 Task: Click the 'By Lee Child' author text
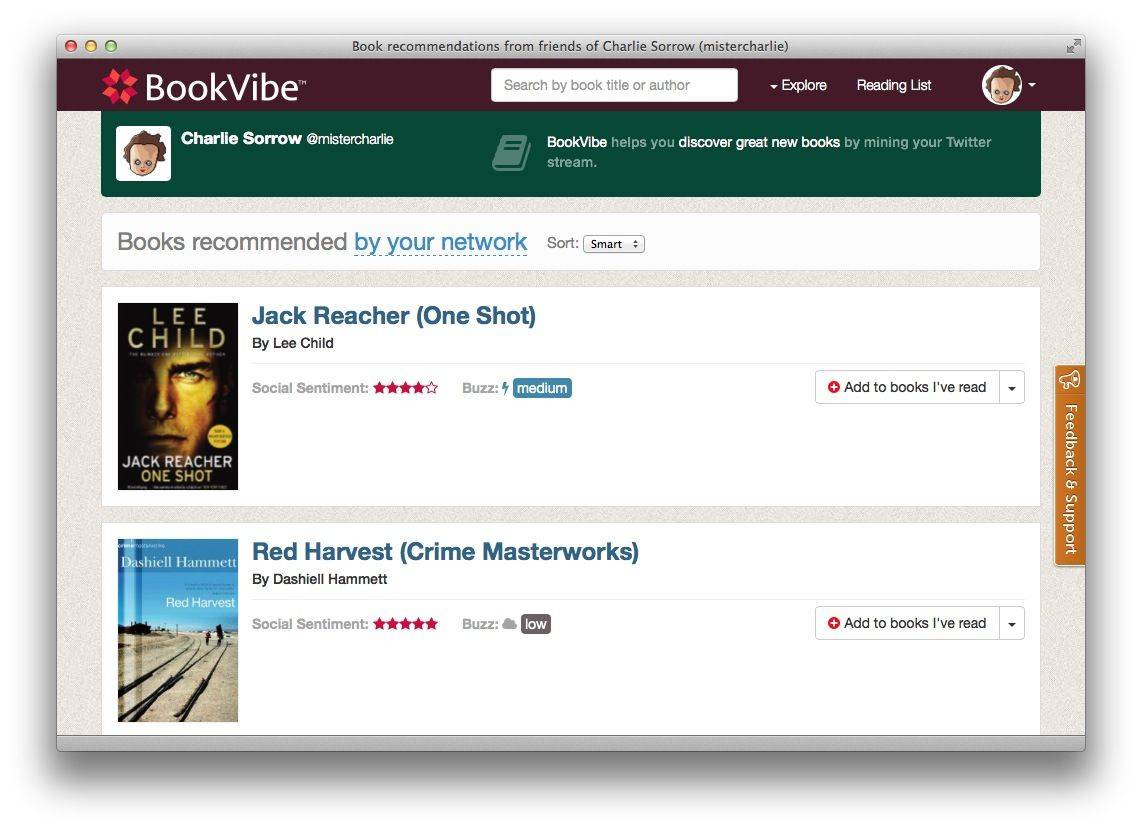click(x=293, y=343)
